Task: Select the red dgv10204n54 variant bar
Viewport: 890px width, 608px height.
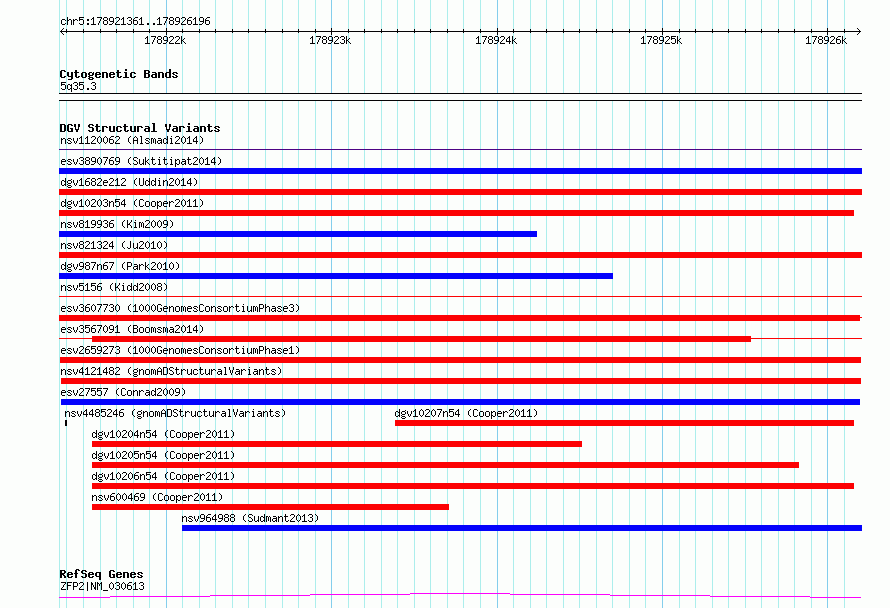Action: tap(337, 444)
